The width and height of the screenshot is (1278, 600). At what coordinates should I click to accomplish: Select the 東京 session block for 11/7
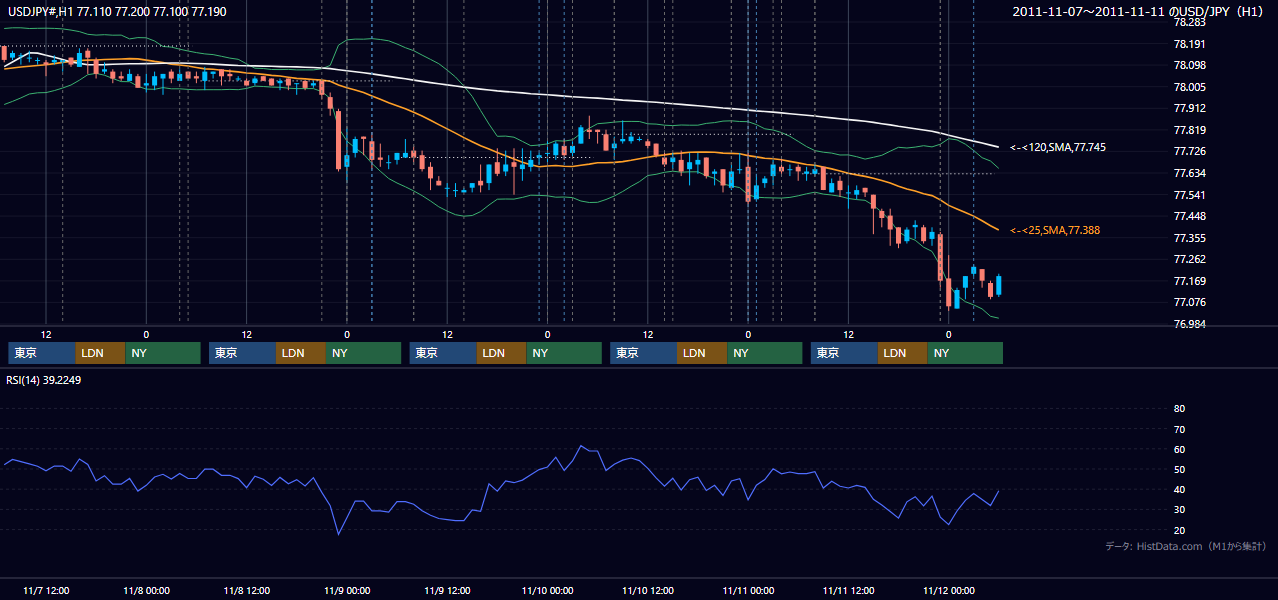click(42, 353)
